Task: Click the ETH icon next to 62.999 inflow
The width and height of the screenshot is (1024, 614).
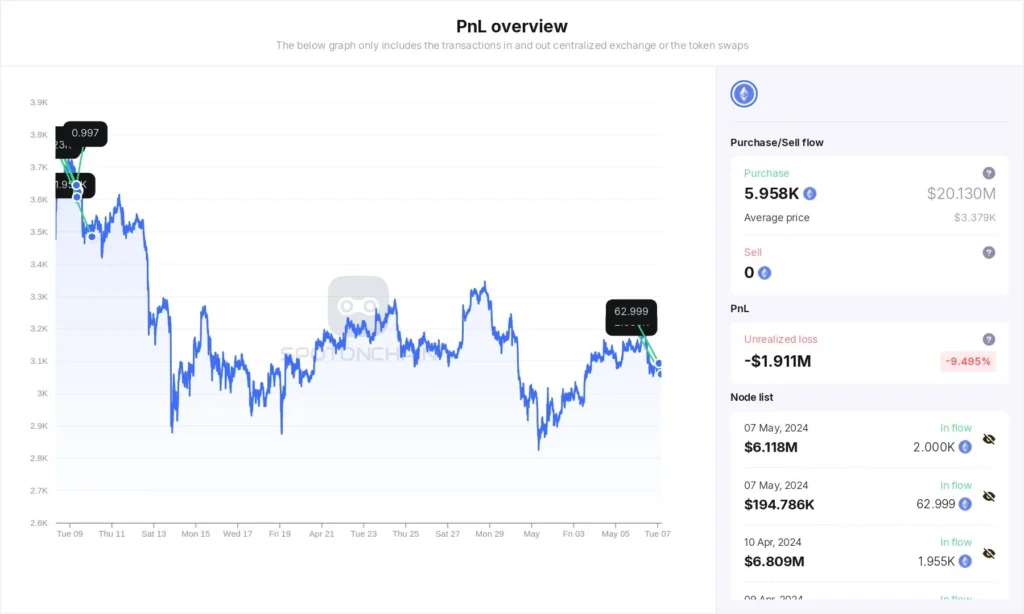Action: click(x=963, y=504)
